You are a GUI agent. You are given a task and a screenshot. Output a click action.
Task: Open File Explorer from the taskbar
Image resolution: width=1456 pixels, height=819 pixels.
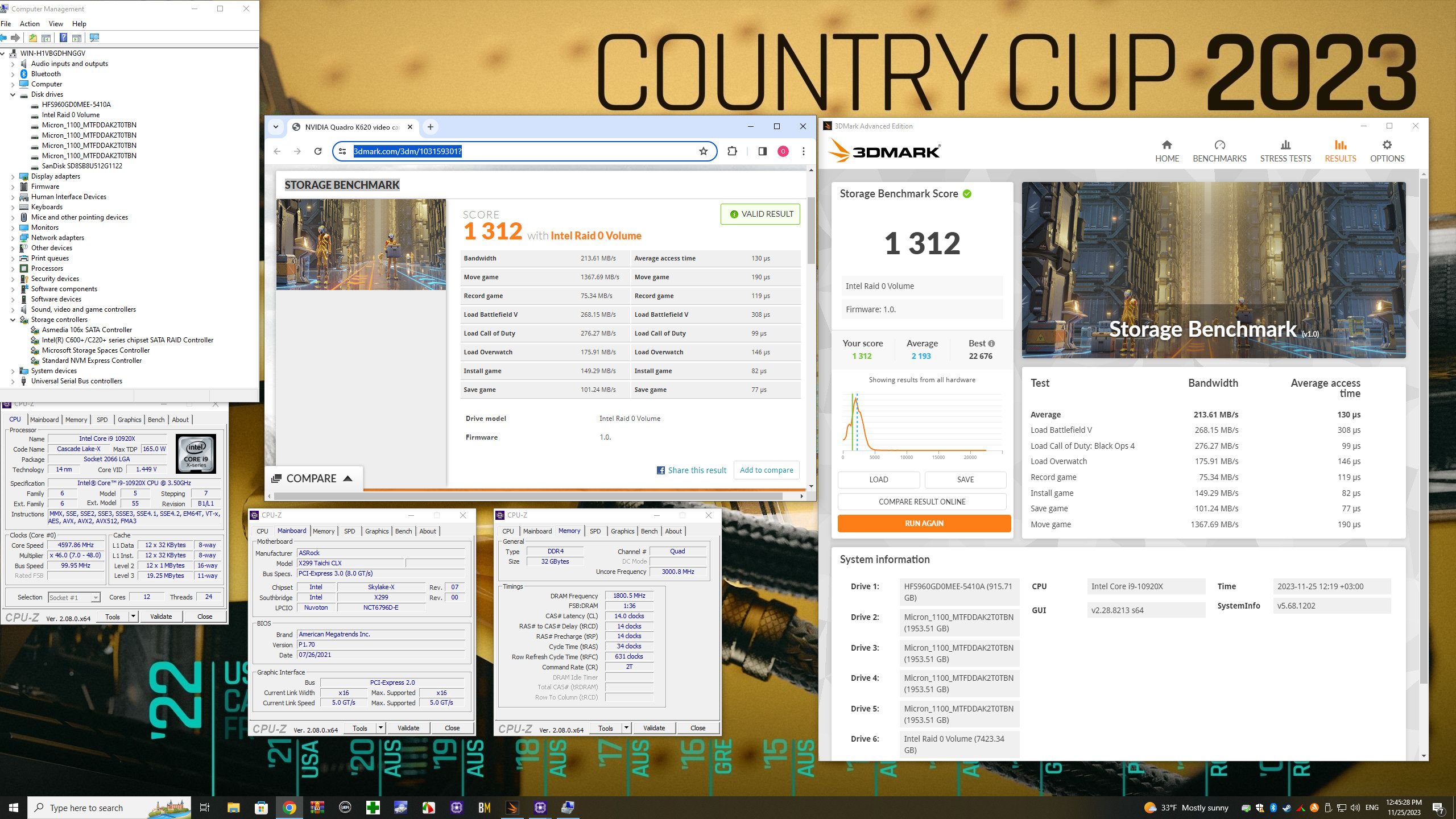[233, 808]
